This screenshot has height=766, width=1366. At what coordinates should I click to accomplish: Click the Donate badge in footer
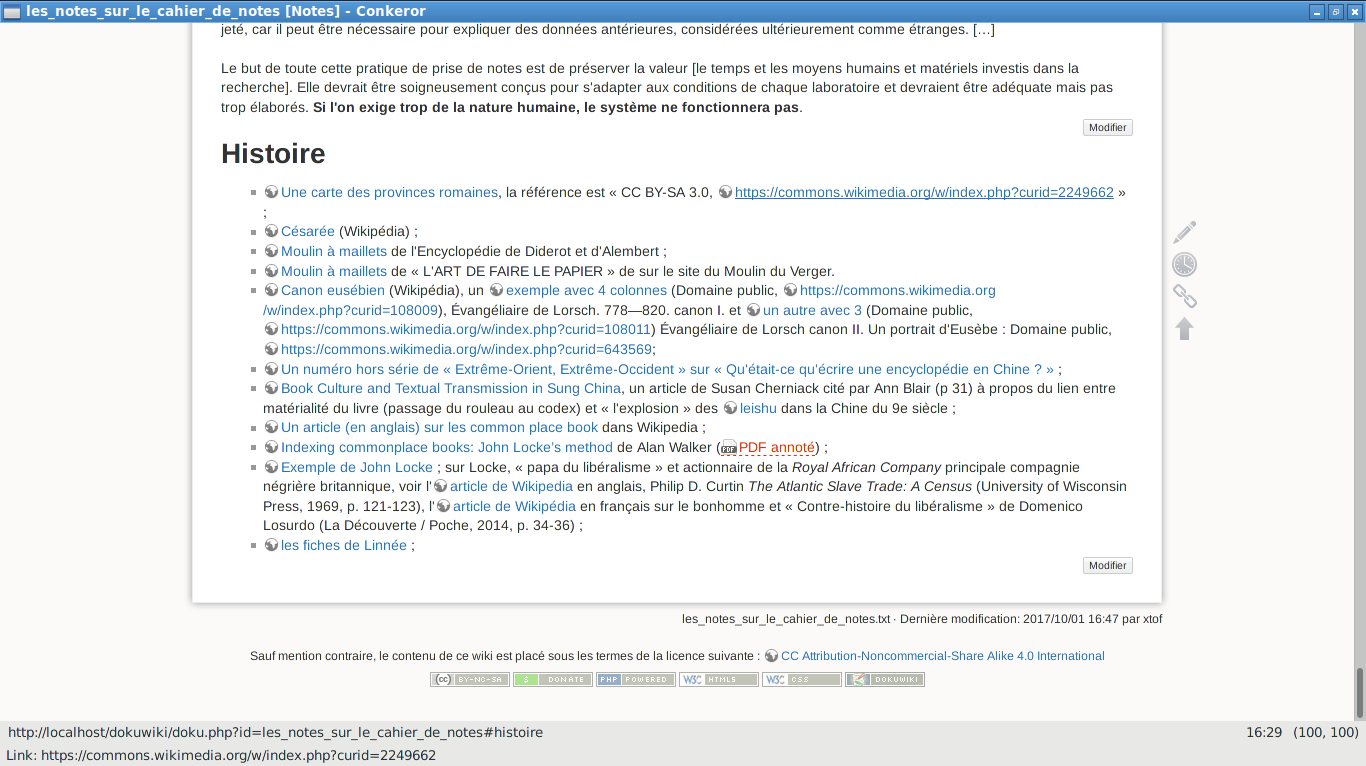(x=552, y=680)
